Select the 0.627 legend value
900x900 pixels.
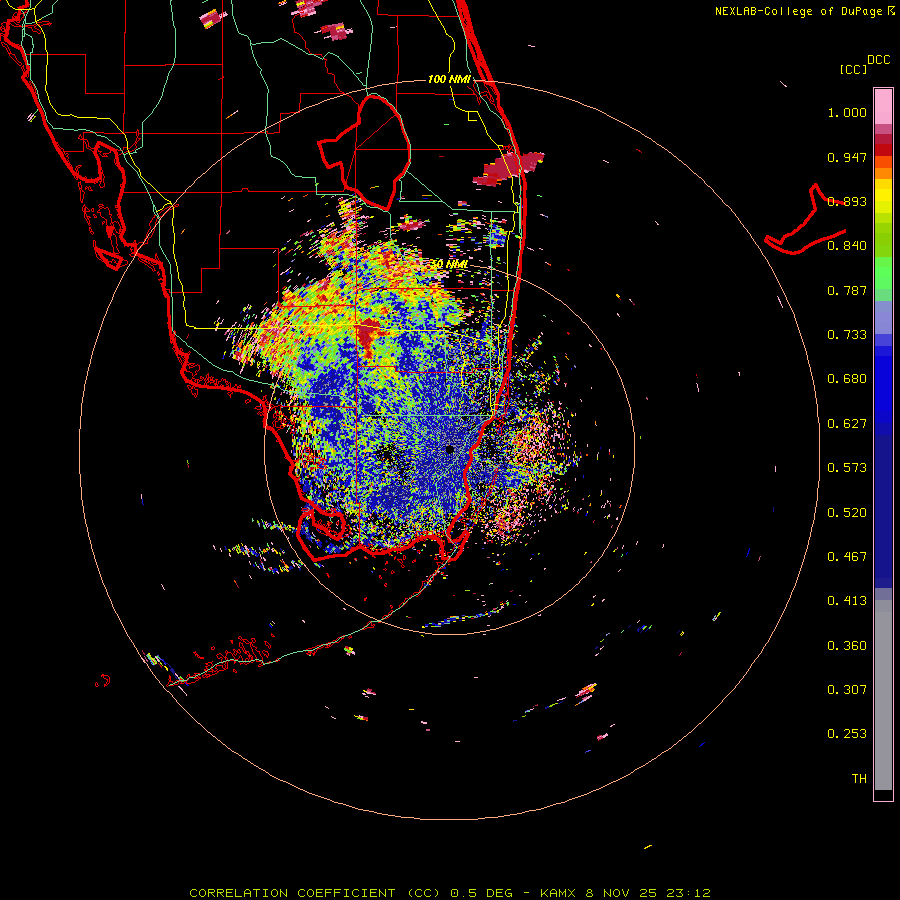coord(847,424)
